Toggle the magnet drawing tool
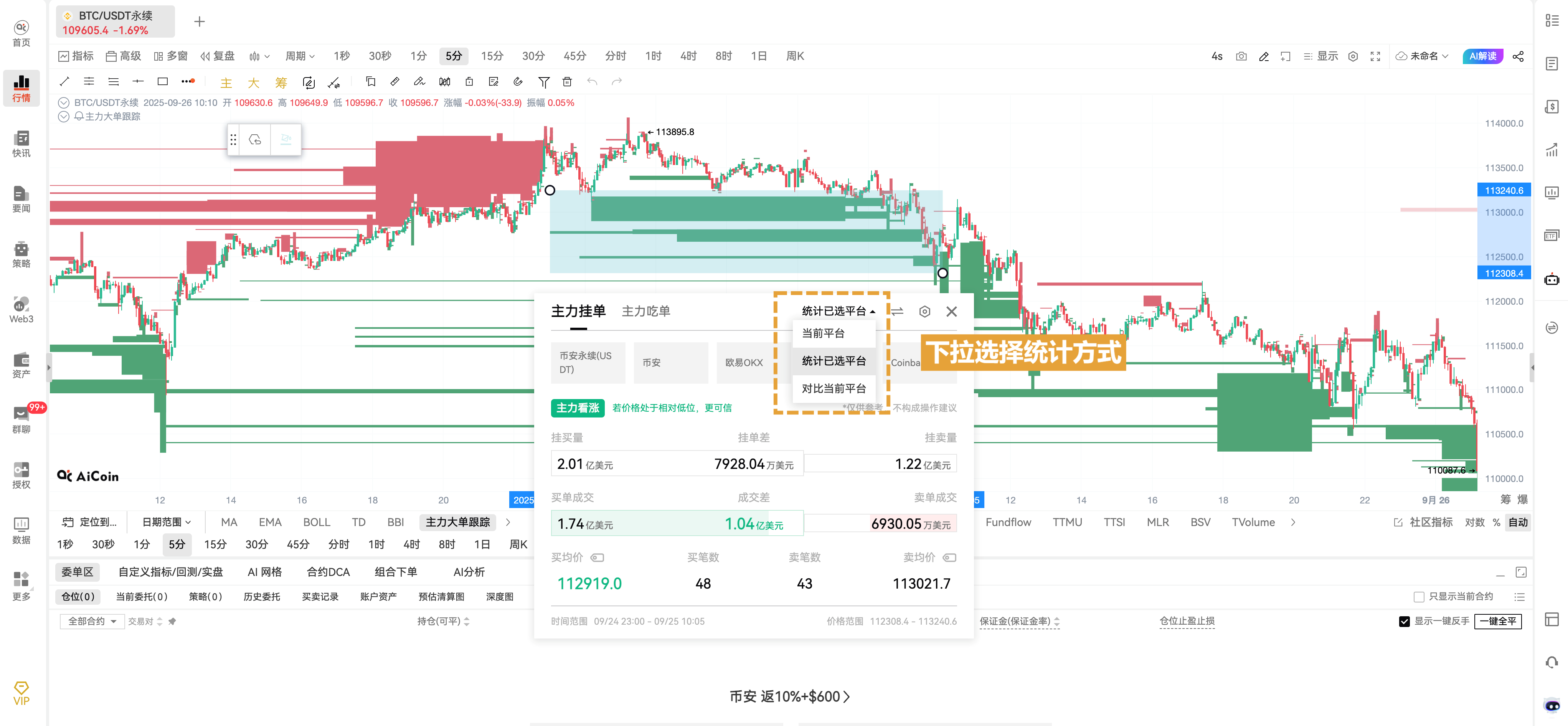The width and height of the screenshot is (1568, 726). pyautogui.click(x=518, y=82)
